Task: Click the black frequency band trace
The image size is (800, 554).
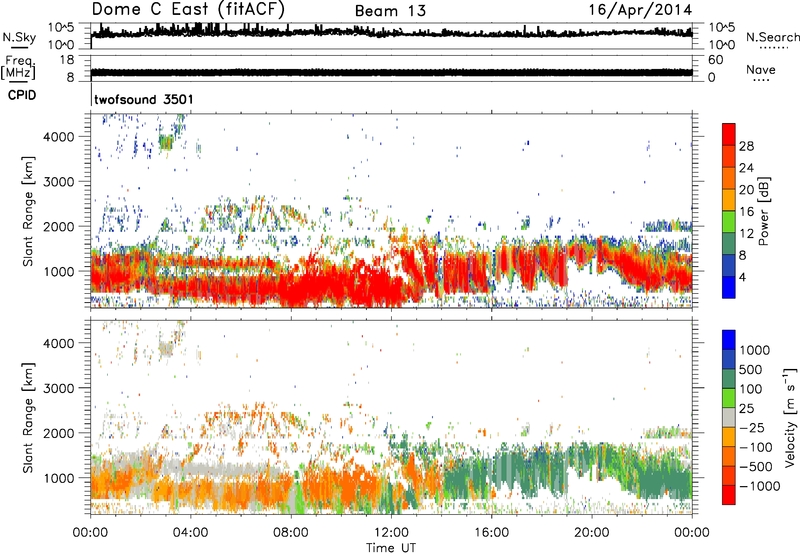Action: click(x=391, y=72)
